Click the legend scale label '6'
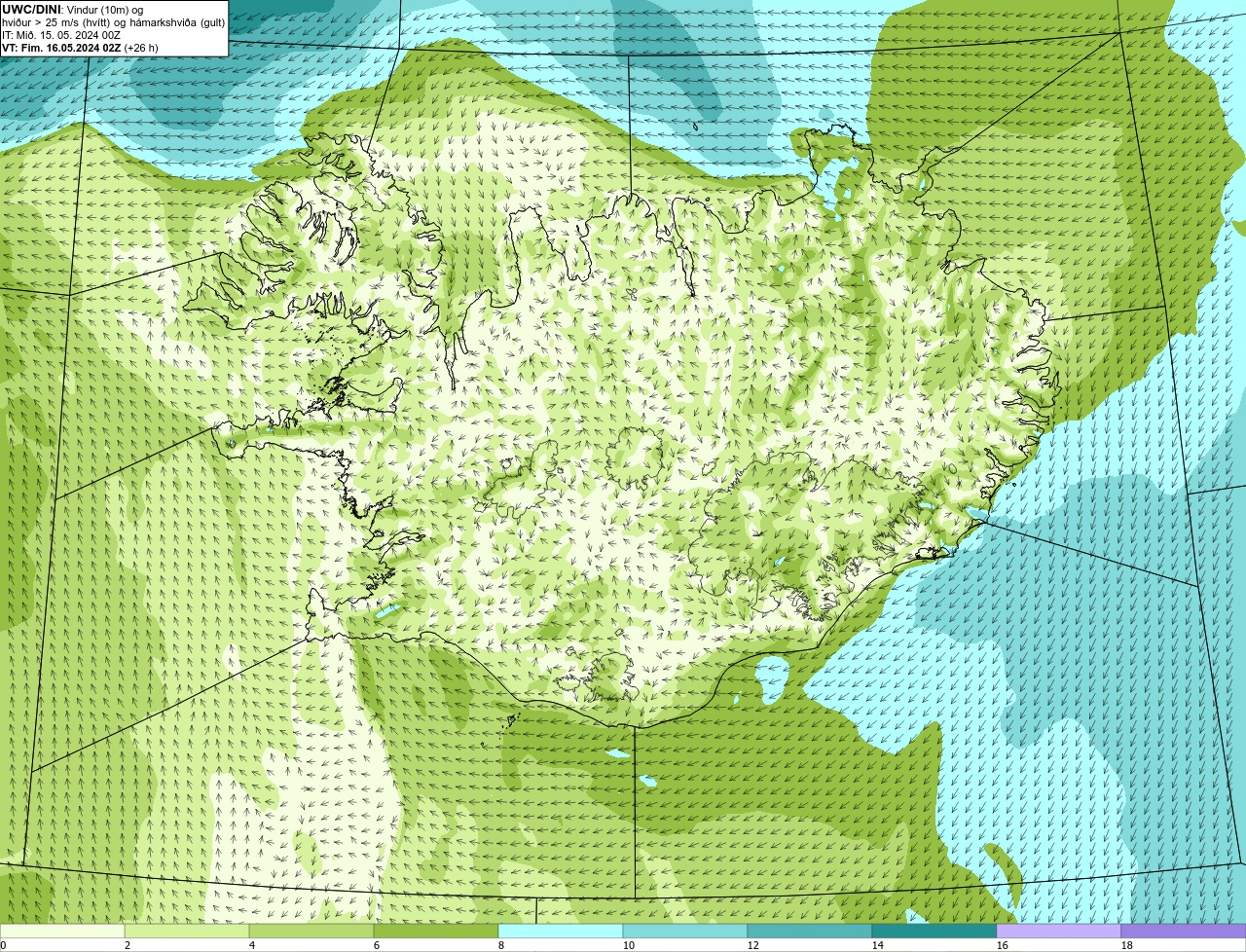Image resolution: width=1246 pixels, height=952 pixels. tap(377, 945)
